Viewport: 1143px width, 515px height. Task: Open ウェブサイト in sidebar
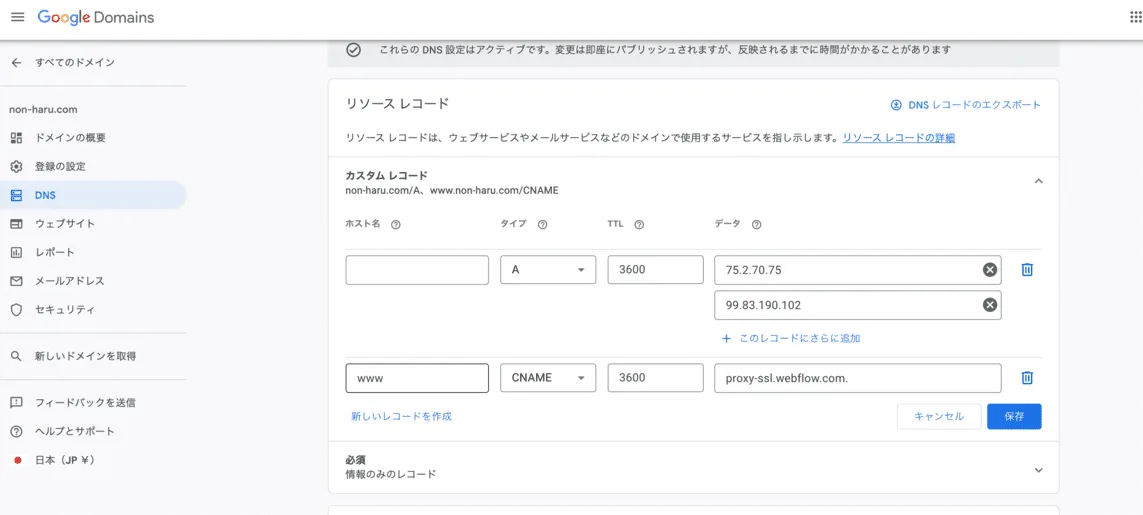click(93, 224)
